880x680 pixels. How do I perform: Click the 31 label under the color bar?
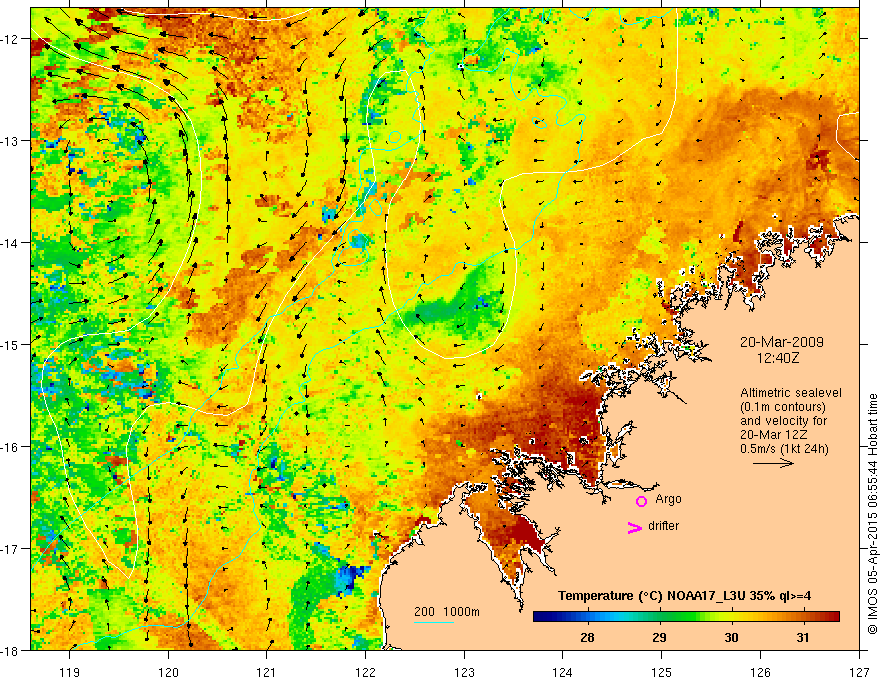click(803, 638)
